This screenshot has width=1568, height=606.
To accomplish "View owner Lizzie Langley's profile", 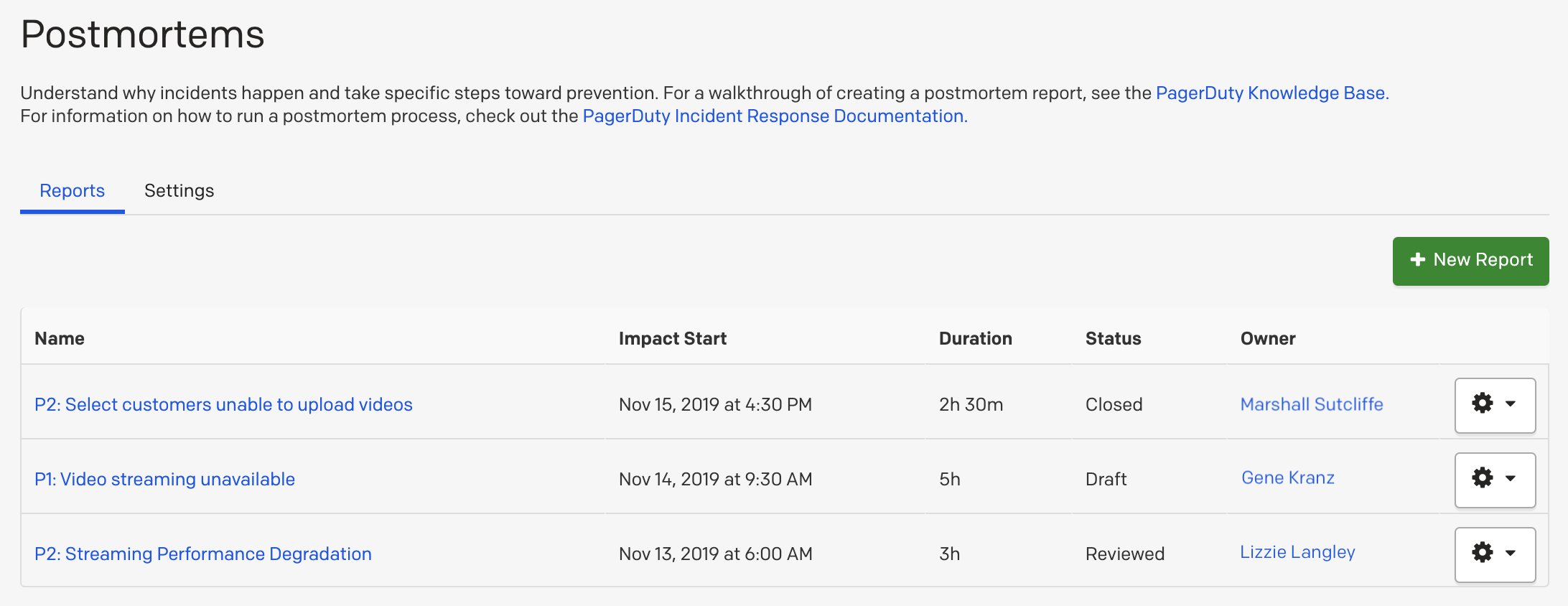I will 1297,553.
